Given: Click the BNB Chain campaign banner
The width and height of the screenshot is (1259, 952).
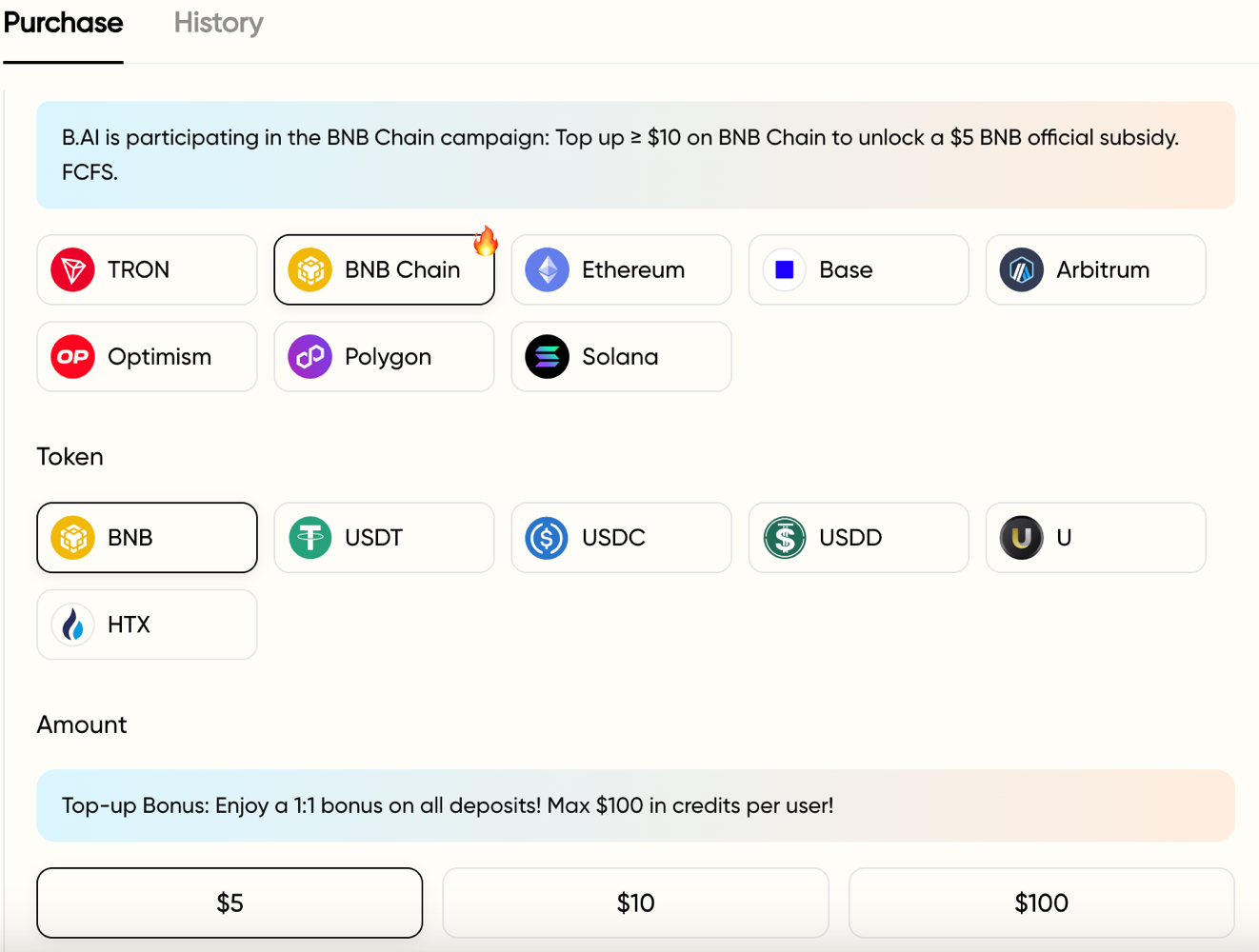Looking at the screenshot, I should (635, 155).
